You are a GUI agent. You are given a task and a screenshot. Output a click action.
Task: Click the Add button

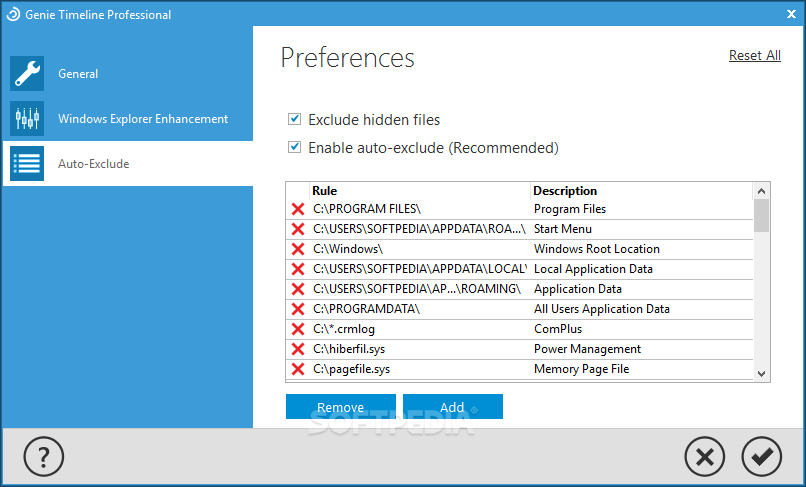pyautogui.click(x=453, y=407)
